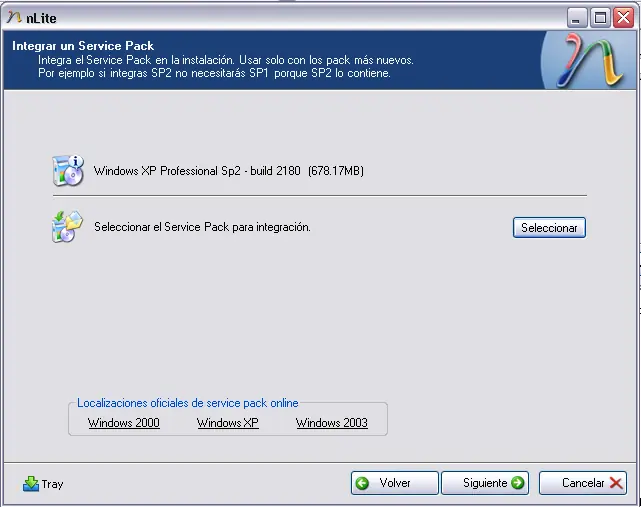Select the Windows XP Professional Sp2 build text
The image size is (641, 507).
tap(229, 170)
